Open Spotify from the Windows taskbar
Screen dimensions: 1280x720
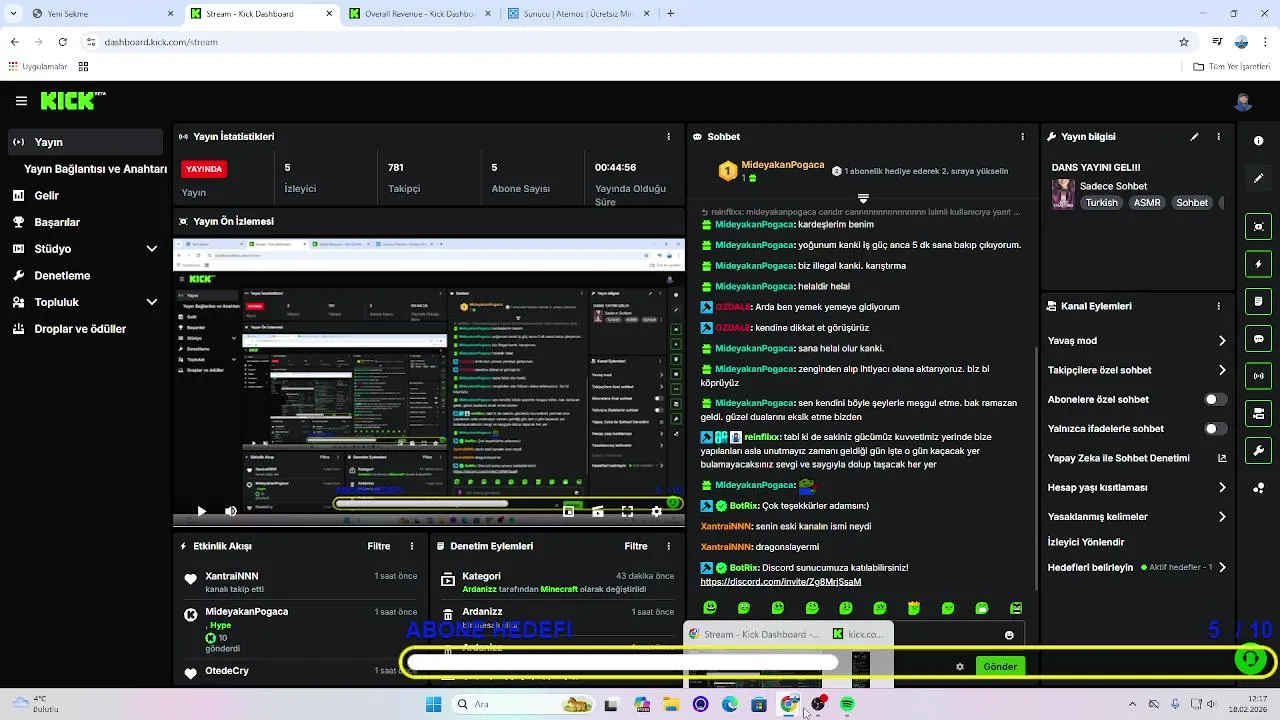[x=848, y=704]
